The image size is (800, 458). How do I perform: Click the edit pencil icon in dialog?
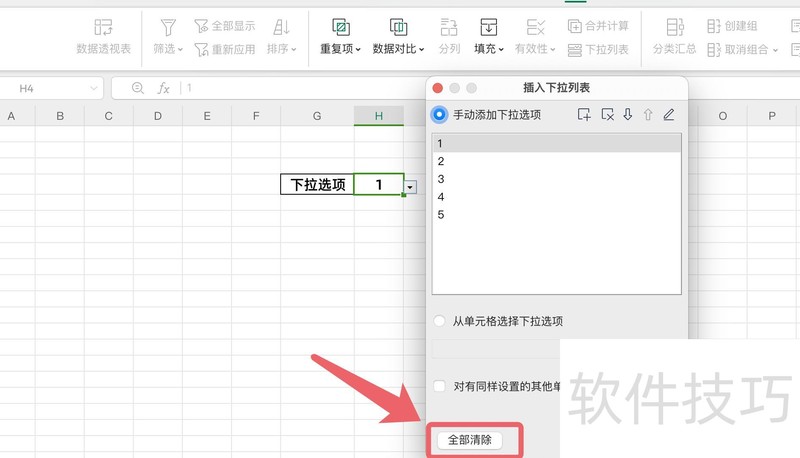[669, 114]
